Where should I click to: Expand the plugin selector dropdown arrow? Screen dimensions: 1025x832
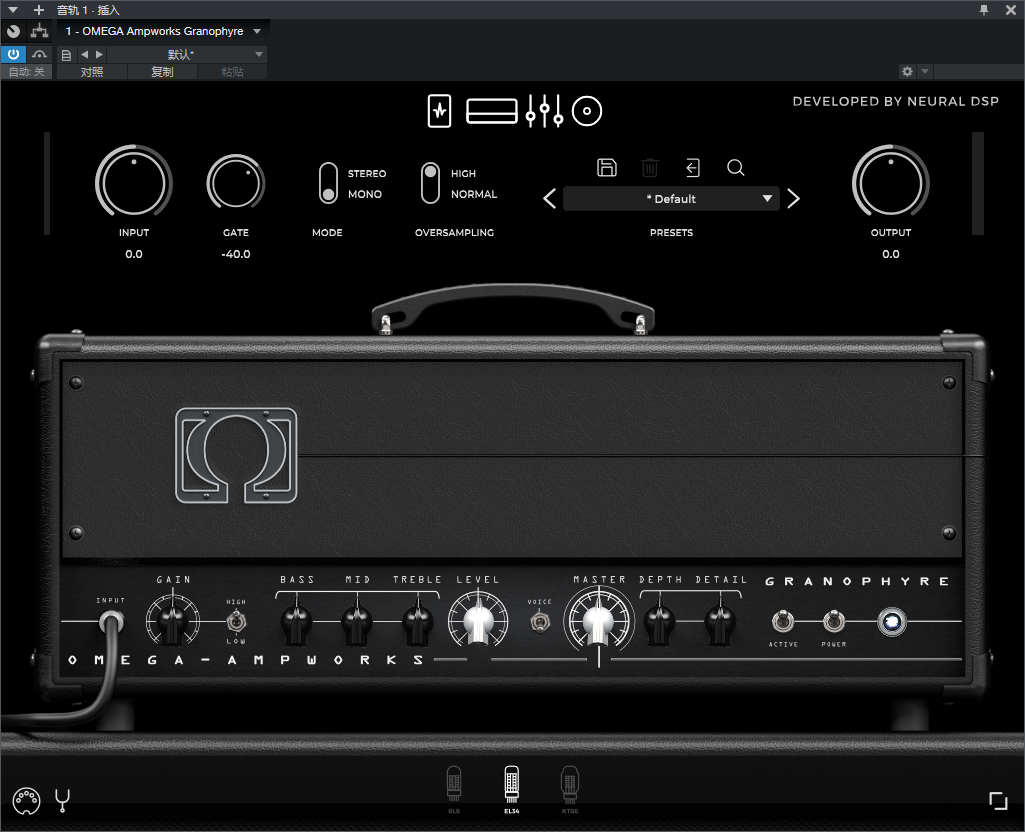click(x=257, y=31)
